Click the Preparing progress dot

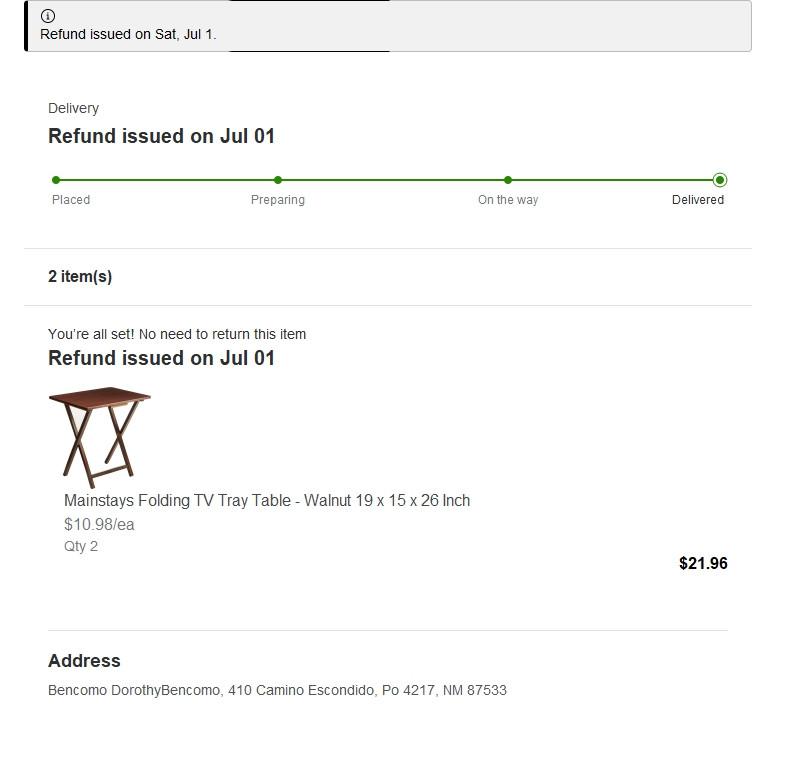coord(278,180)
